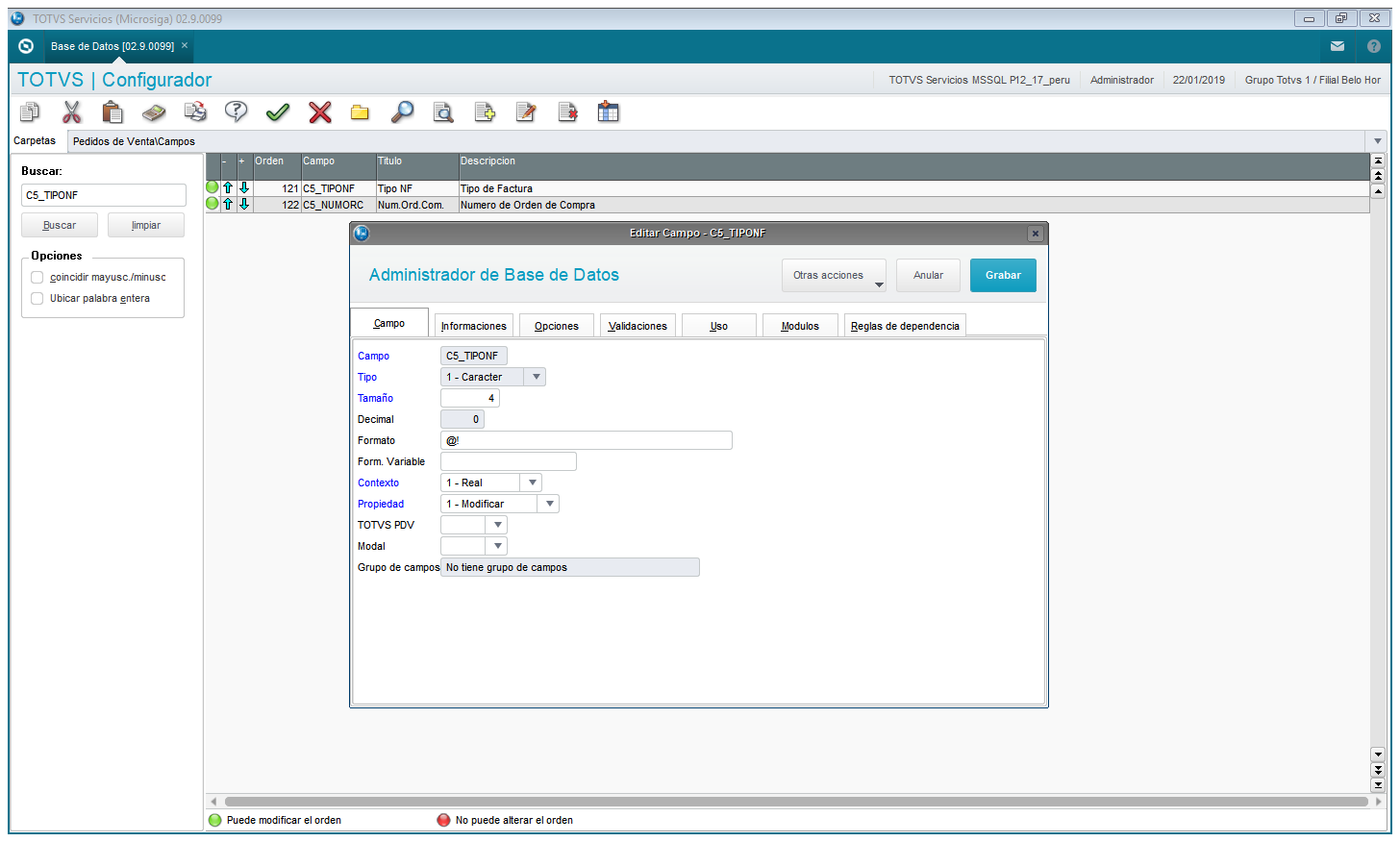Switch to the Campo tab
The image size is (1400, 842).
click(389, 323)
